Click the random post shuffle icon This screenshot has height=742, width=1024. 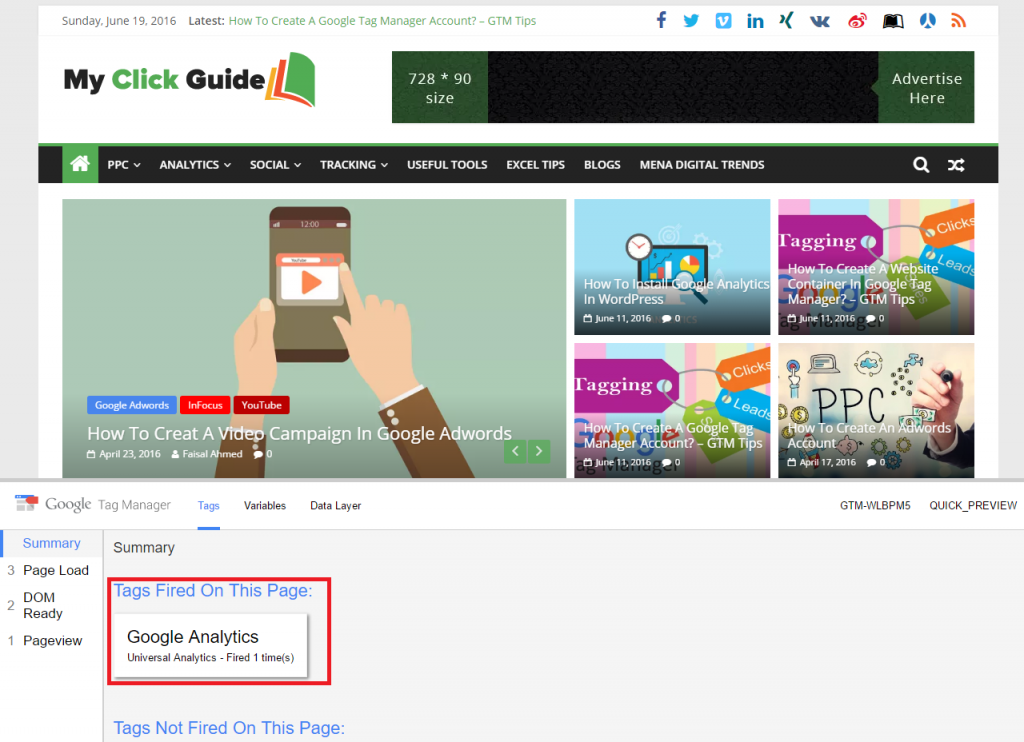956,165
